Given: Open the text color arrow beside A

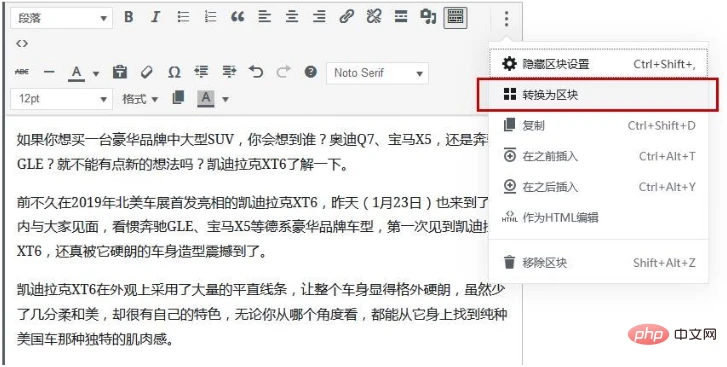Looking at the screenshot, I should click(96, 73).
